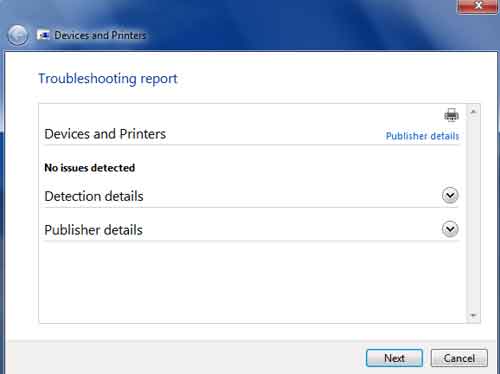Click the No issues detected text

[x=90, y=168]
